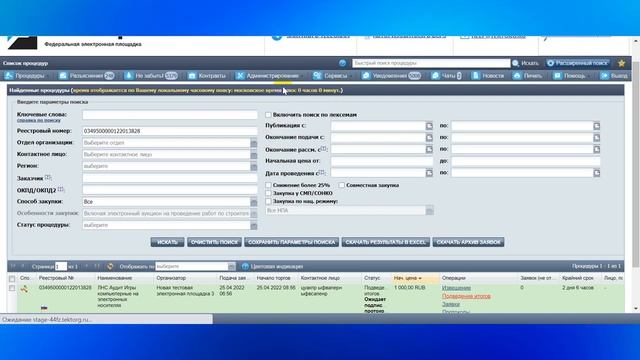
Task: Open calendar for Дата проведения с date
Action: (x=429, y=173)
